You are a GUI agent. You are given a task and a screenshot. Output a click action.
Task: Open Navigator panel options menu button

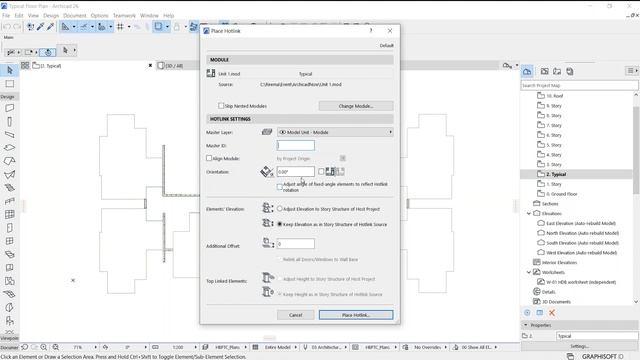(x=632, y=71)
